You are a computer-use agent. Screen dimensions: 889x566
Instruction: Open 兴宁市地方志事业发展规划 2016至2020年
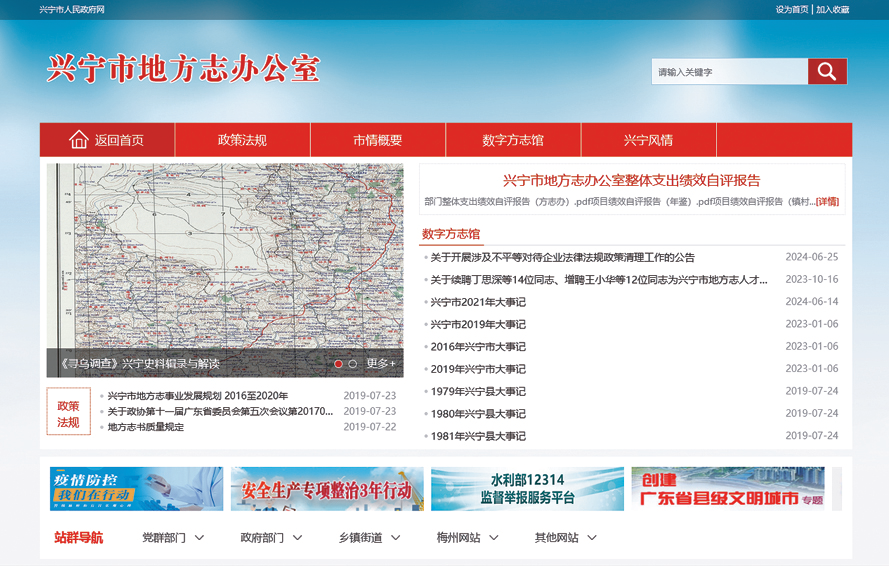[198, 396]
